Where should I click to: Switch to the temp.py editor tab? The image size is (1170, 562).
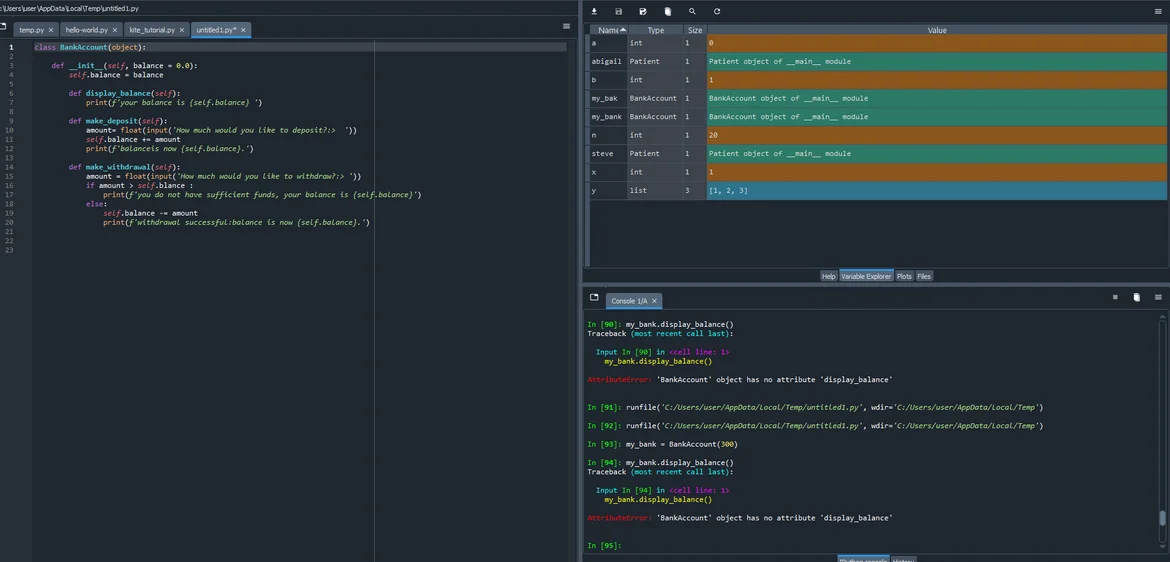tap(31, 30)
